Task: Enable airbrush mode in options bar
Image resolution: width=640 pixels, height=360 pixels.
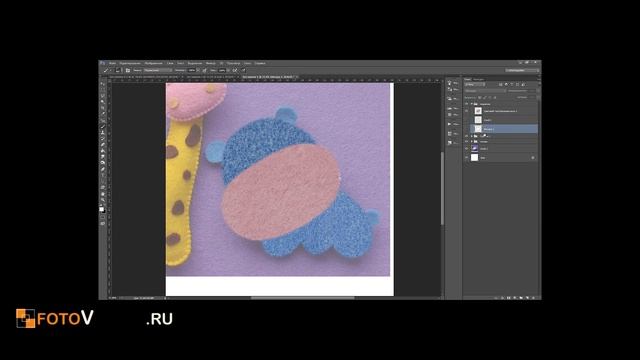Action: click(234, 70)
